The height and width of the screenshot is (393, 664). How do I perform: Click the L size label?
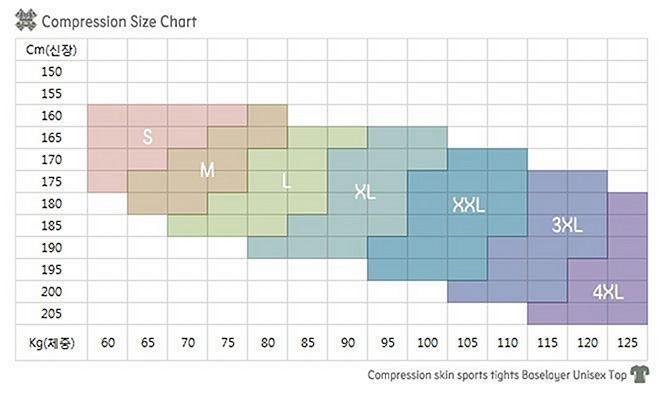coord(287,181)
